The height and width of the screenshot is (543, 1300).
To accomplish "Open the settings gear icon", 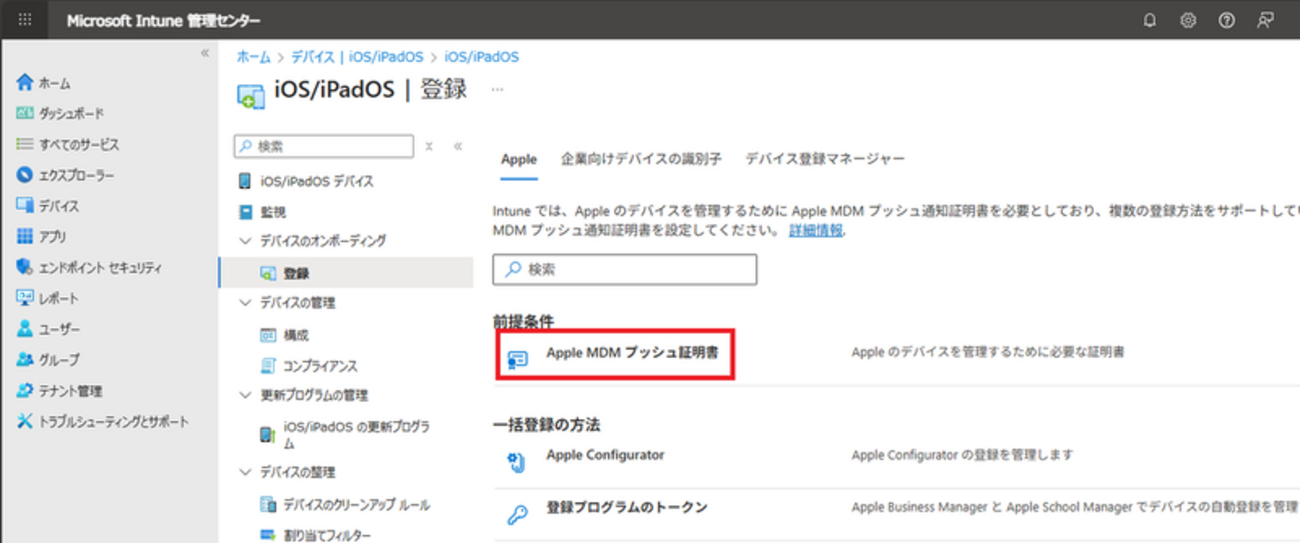I will [1188, 20].
